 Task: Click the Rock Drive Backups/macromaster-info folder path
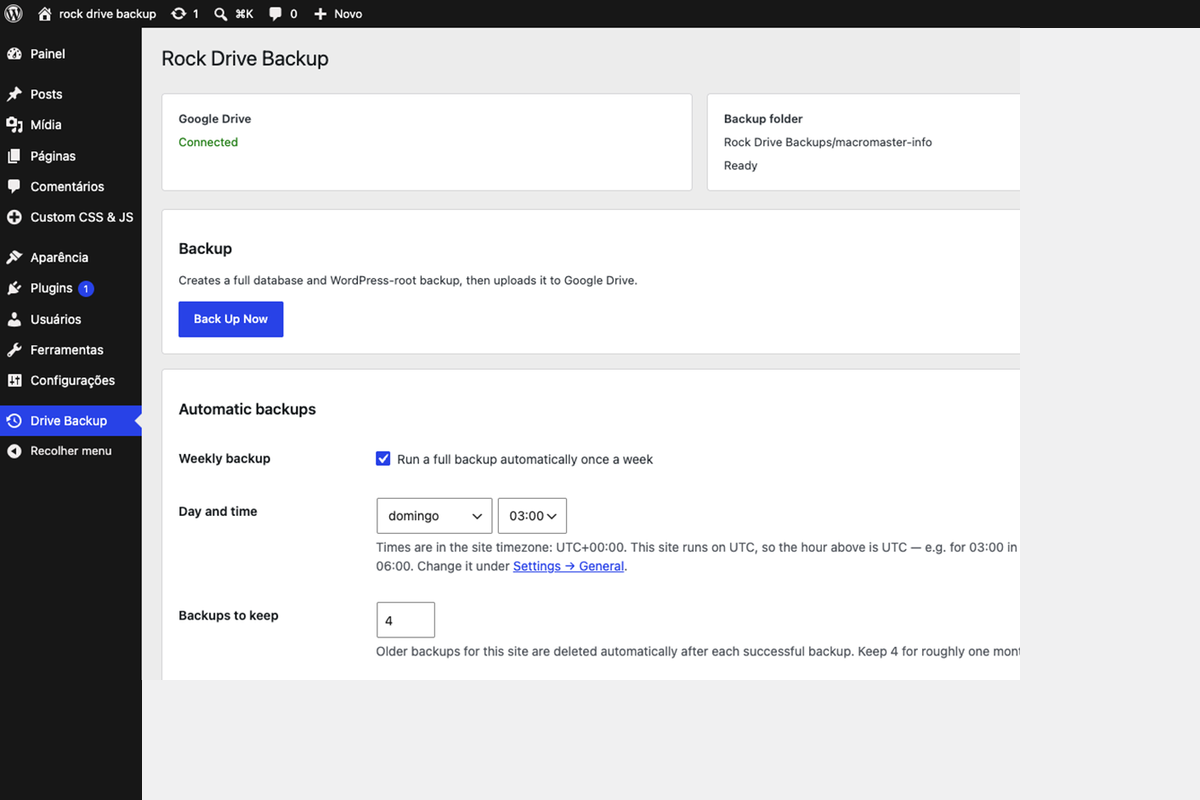(x=828, y=142)
